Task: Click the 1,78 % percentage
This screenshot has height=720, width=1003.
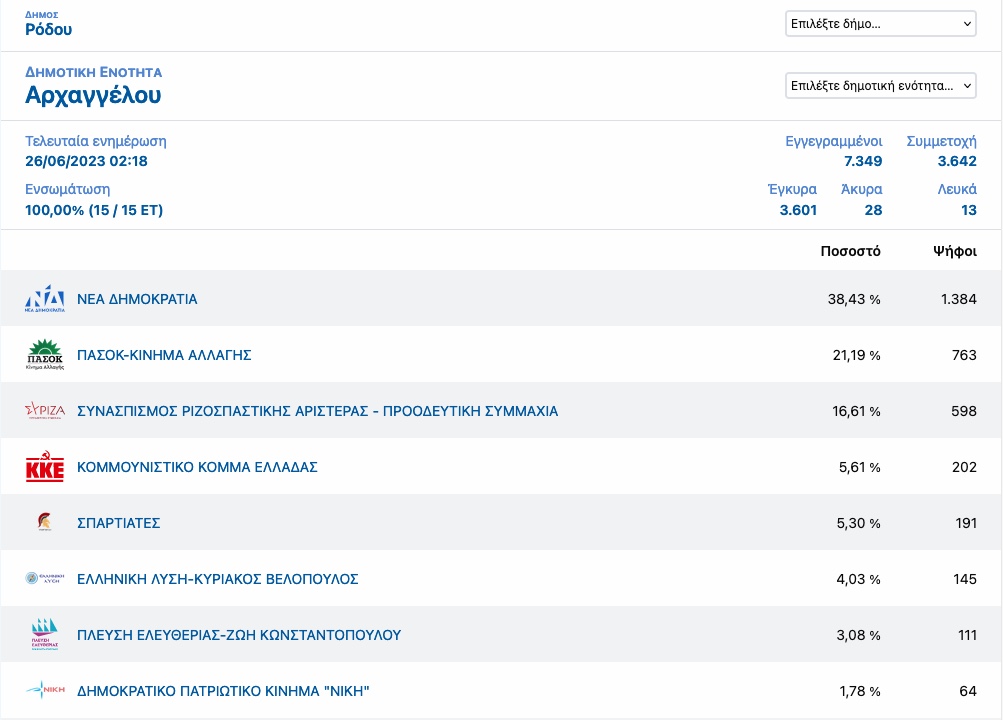Action: point(860,691)
